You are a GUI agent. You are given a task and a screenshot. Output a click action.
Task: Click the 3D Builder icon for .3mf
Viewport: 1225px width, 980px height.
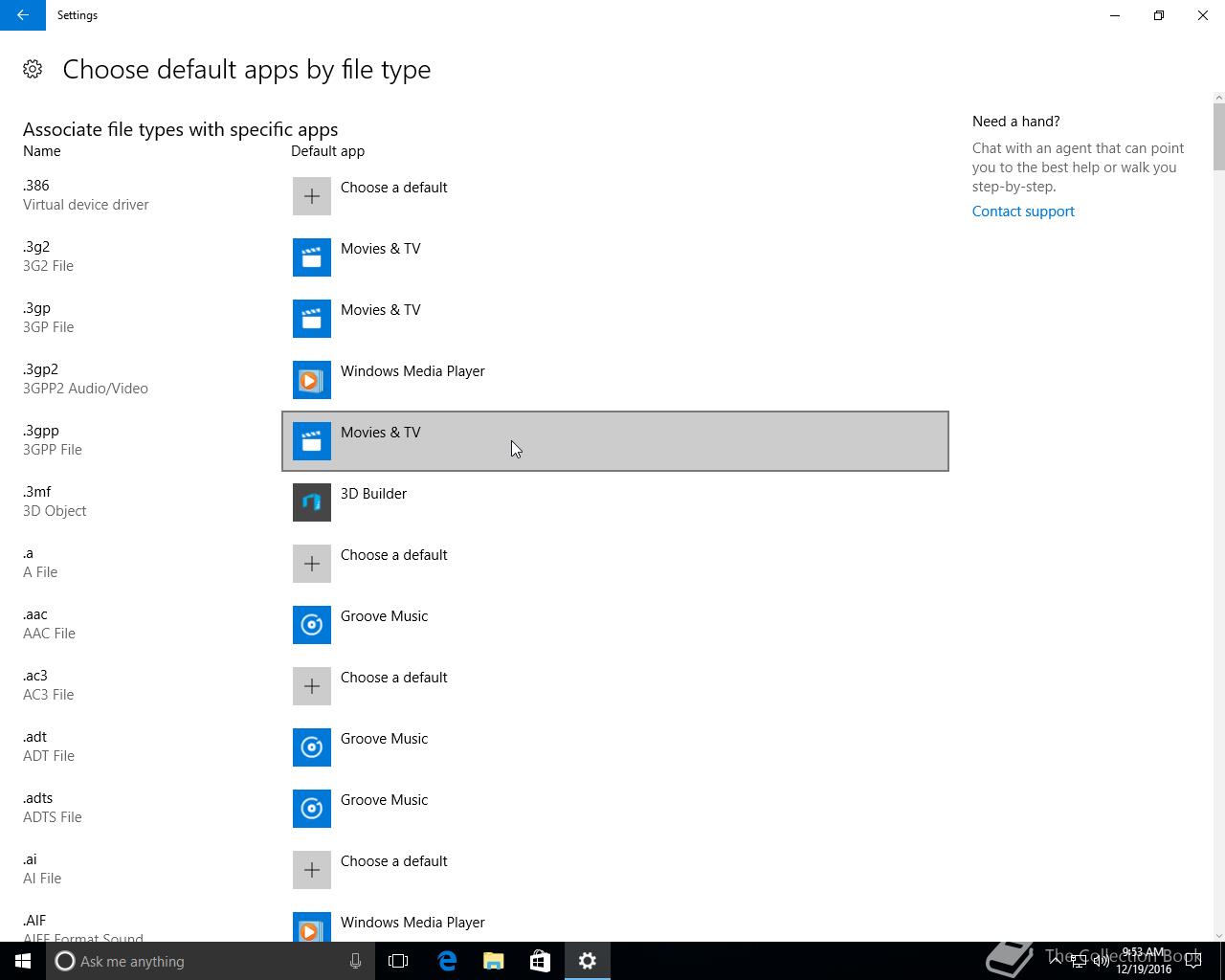pos(312,502)
